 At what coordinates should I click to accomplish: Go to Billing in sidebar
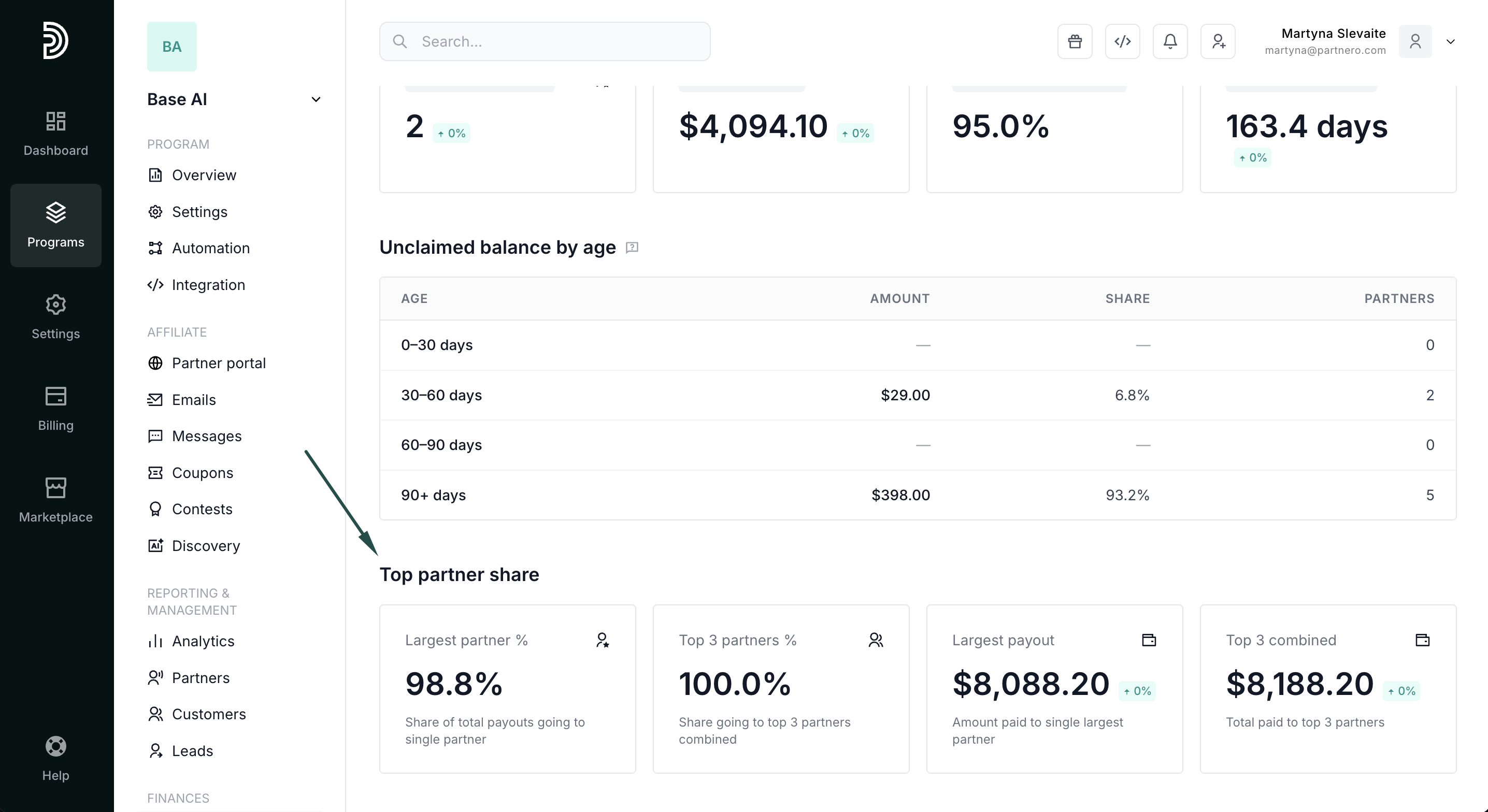pos(55,408)
